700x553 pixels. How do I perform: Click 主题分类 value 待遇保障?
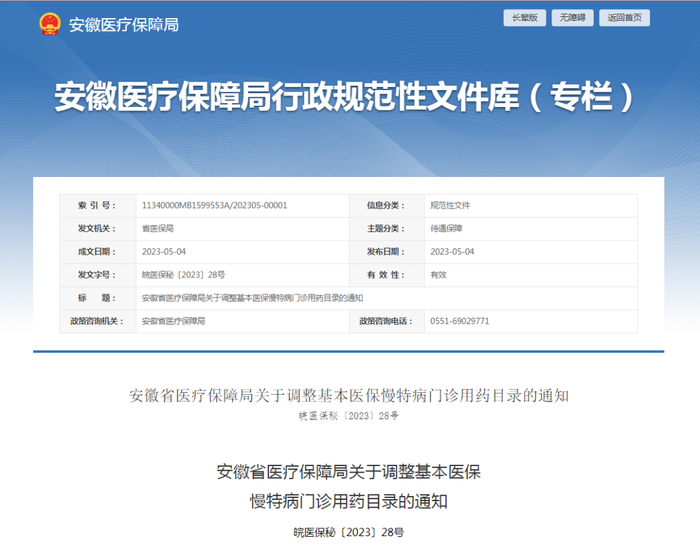click(446, 229)
